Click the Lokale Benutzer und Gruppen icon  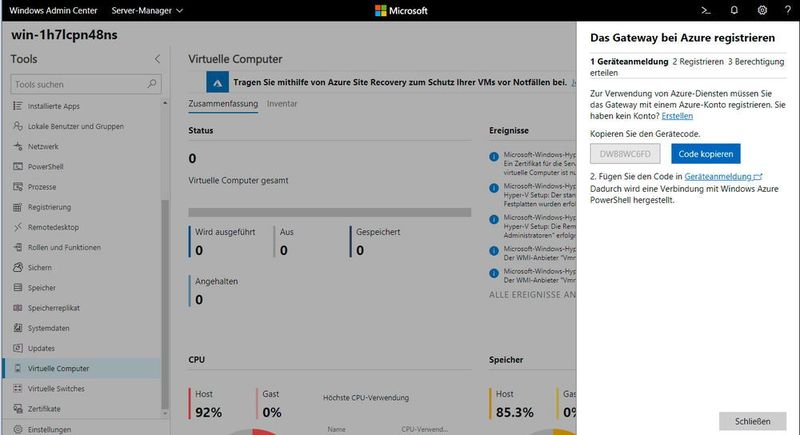click(x=18, y=126)
